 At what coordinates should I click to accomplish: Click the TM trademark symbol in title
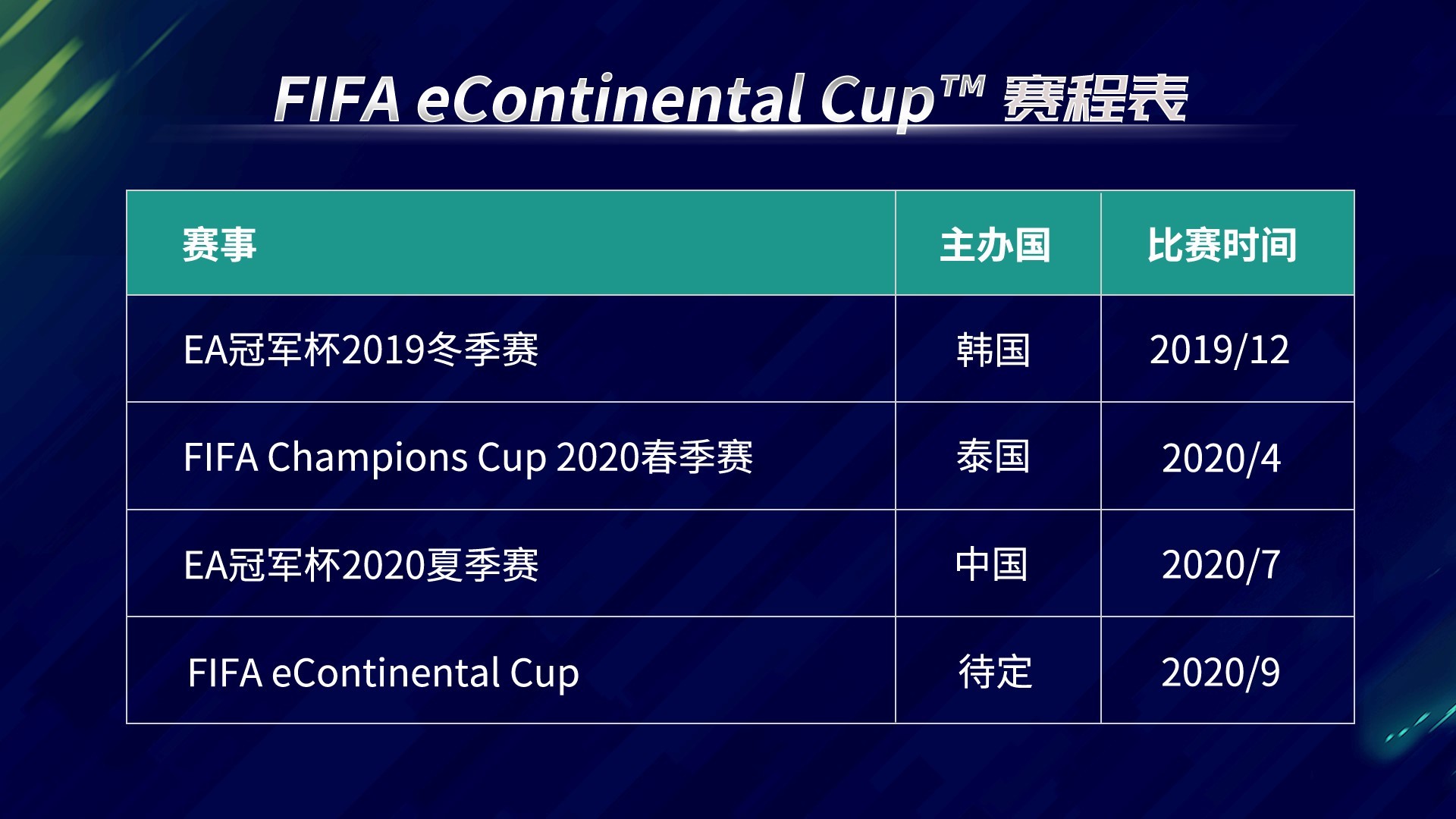pyautogui.click(x=962, y=86)
